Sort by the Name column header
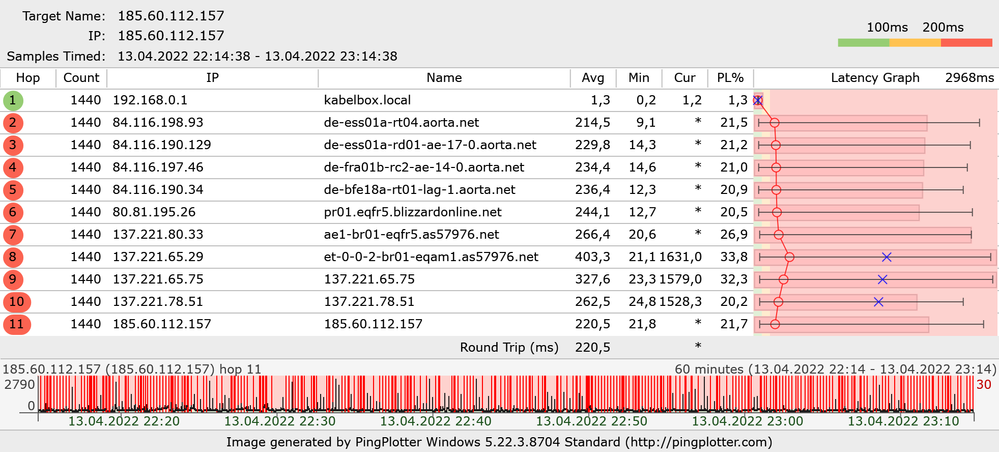The width and height of the screenshot is (999, 452). tap(444, 78)
